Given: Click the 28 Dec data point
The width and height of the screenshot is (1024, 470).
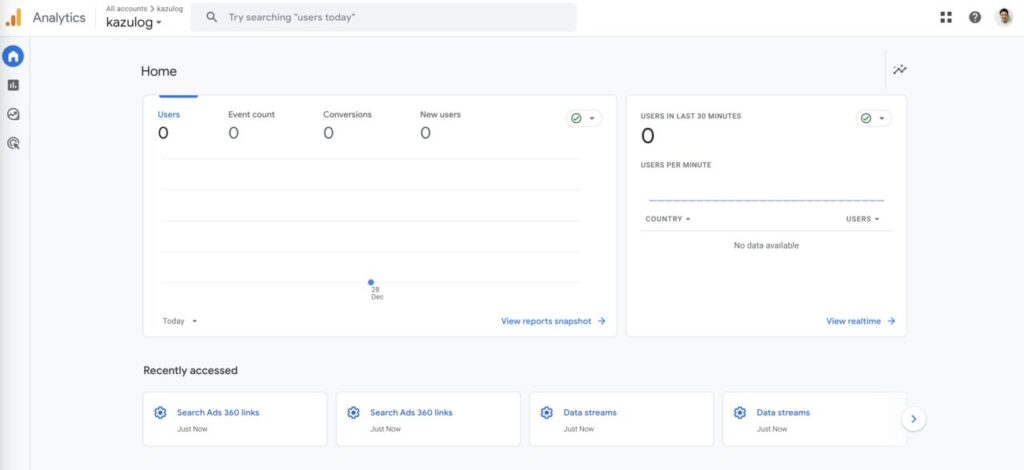Looking at the screenshot, I should click(x=371, y=283).
